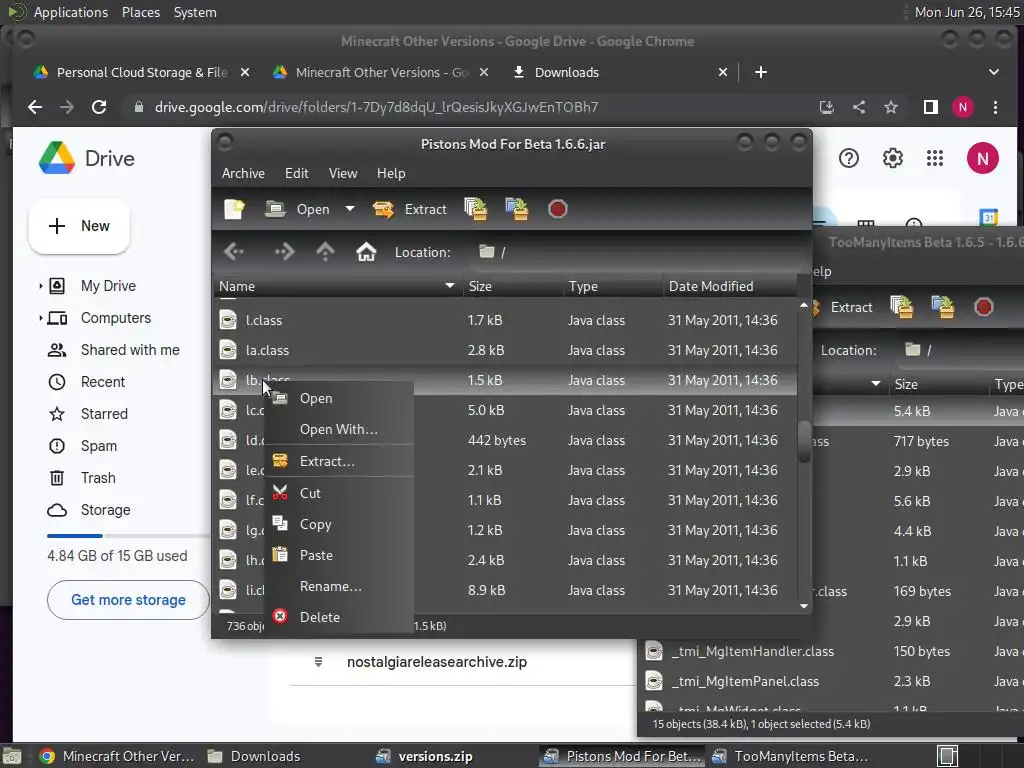Click the Get more storage button
Screen dimensions: 1024x768
(128, 600)
